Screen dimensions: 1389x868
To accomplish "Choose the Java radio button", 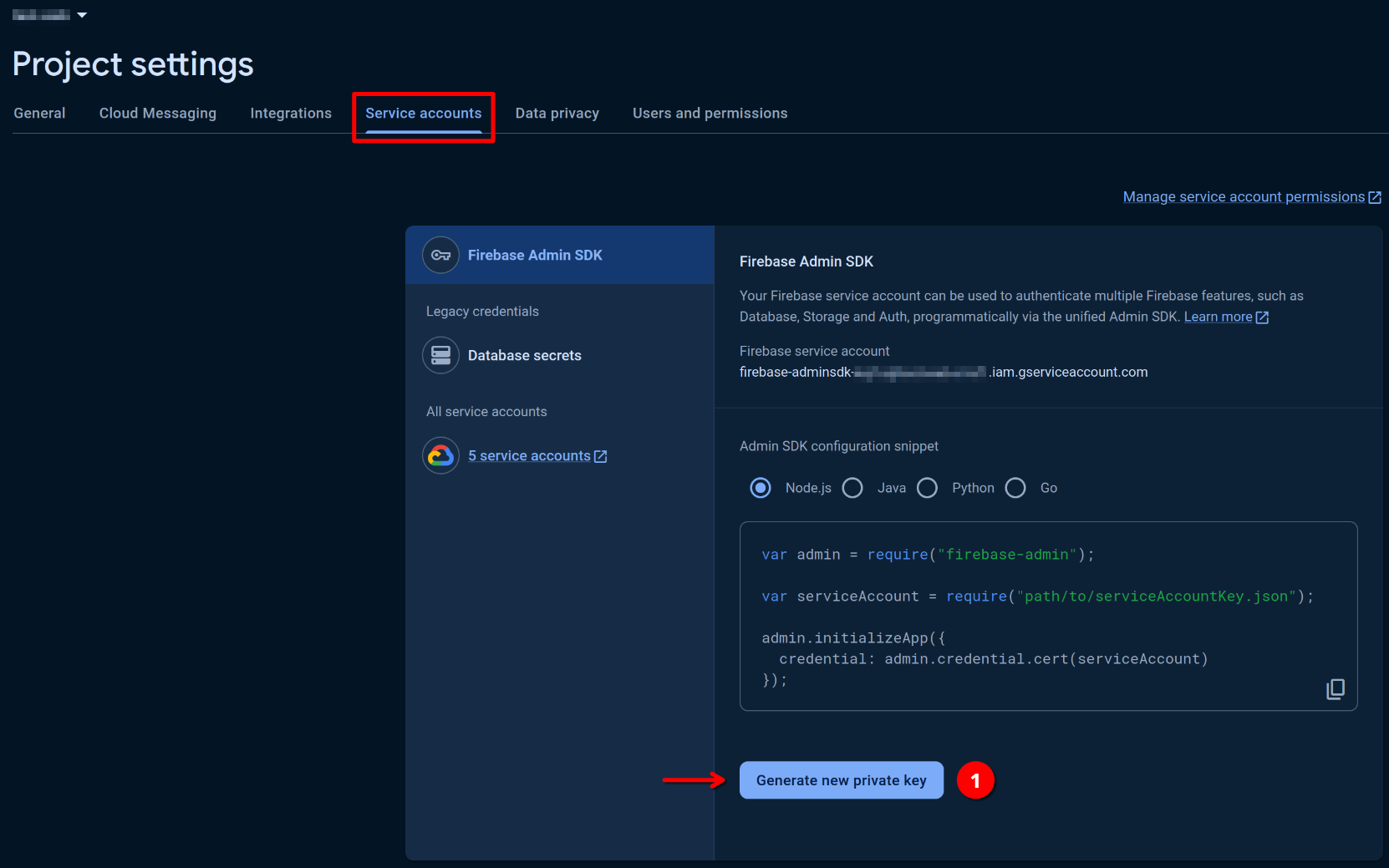I will pyautogui.click(x=852, y=488).
